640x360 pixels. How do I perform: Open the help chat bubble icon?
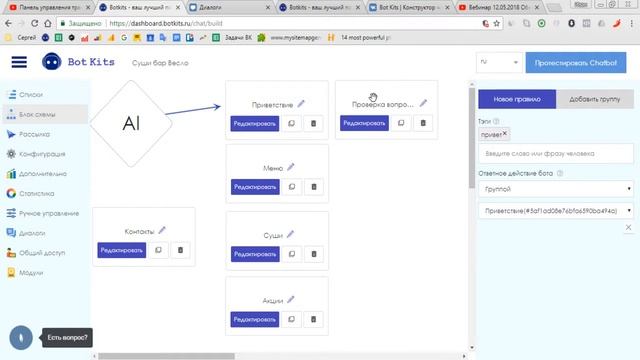(21, 338)
